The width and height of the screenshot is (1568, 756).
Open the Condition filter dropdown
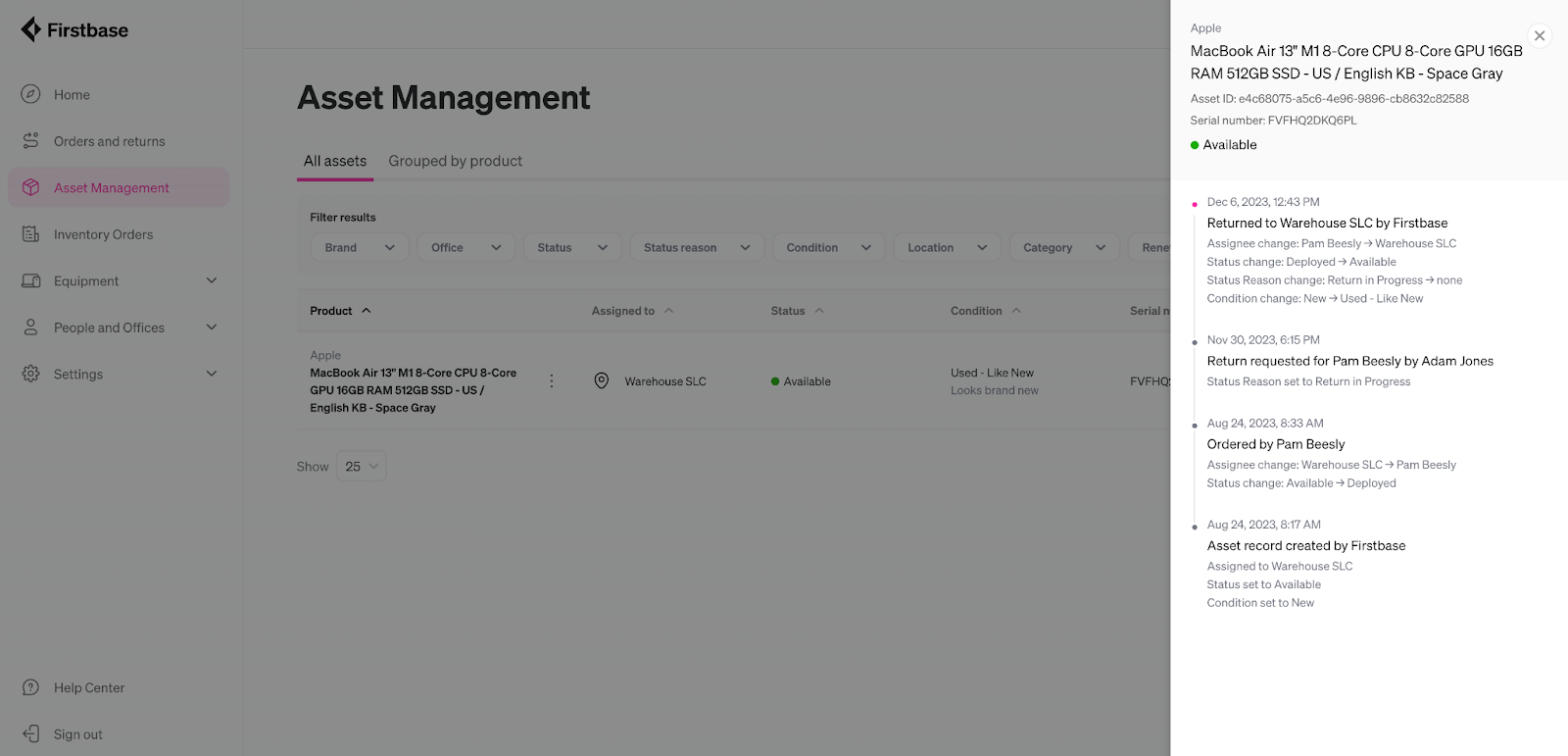829,247
